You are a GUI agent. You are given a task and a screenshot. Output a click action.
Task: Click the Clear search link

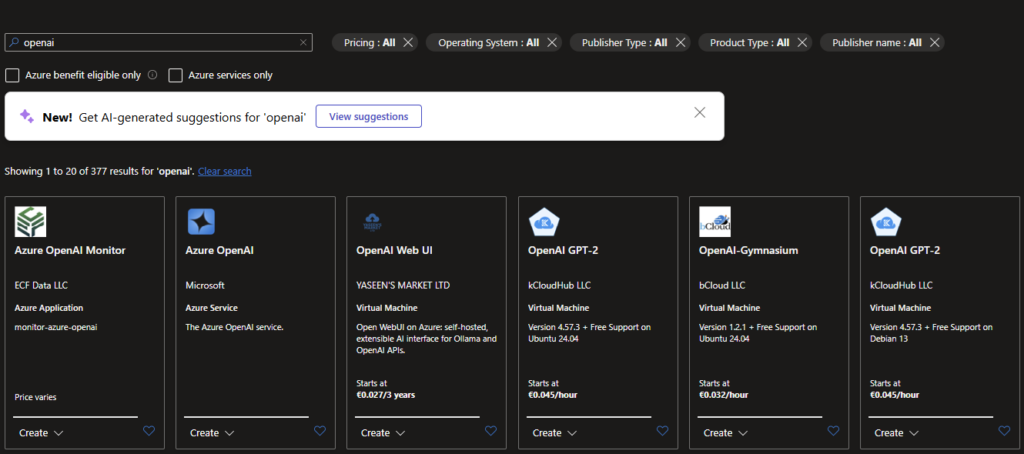tap(224, 171)
